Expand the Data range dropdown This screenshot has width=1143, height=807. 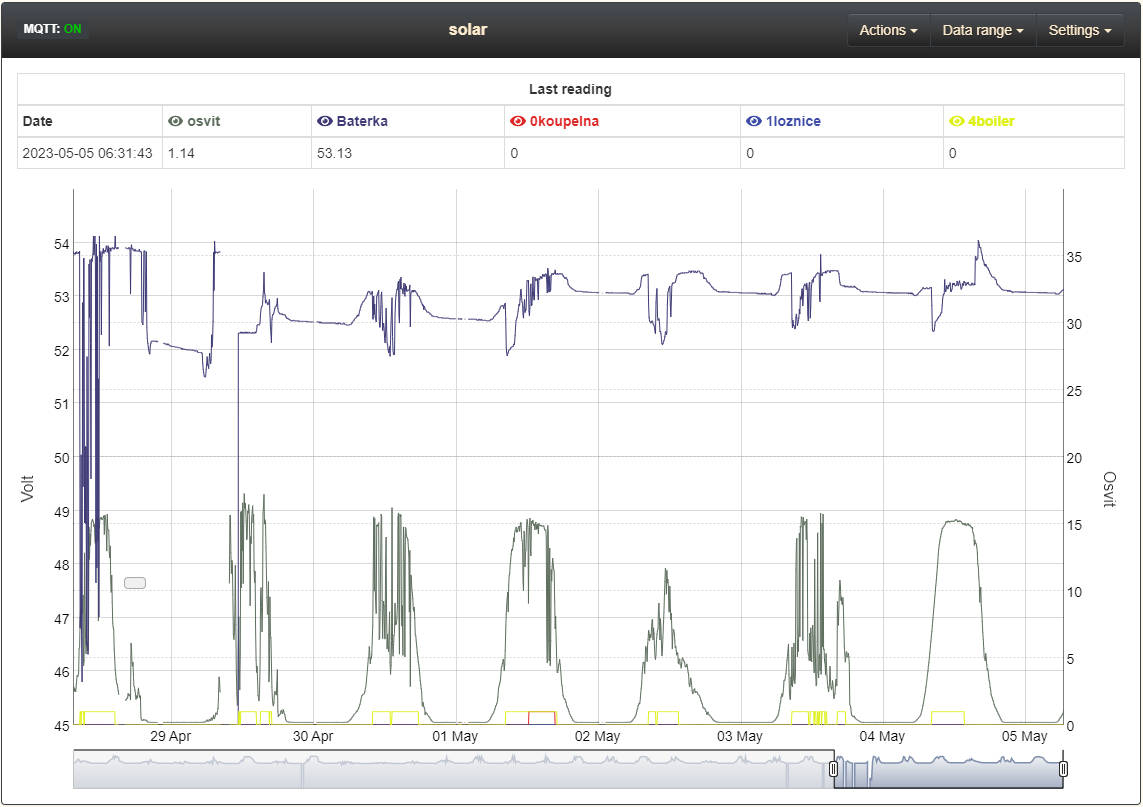pos(982,30)
